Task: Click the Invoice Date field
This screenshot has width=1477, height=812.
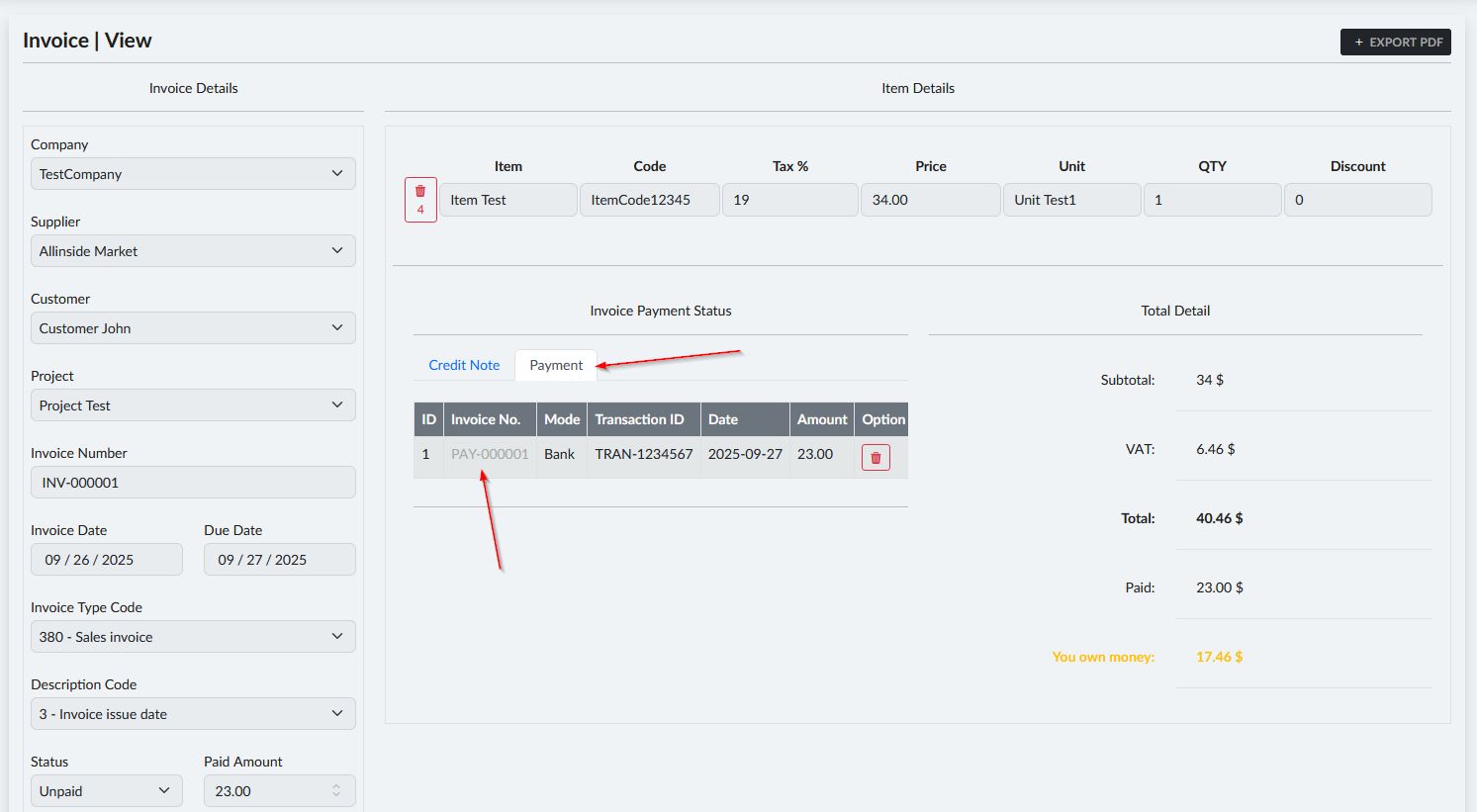Action: [106, 560]
